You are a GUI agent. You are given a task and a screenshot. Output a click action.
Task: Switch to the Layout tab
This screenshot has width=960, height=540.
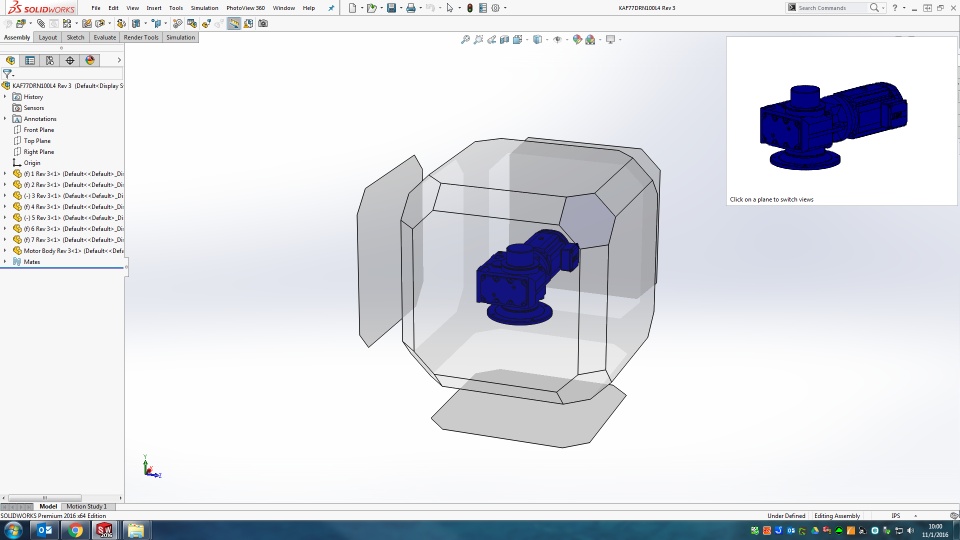click(48, 37)
